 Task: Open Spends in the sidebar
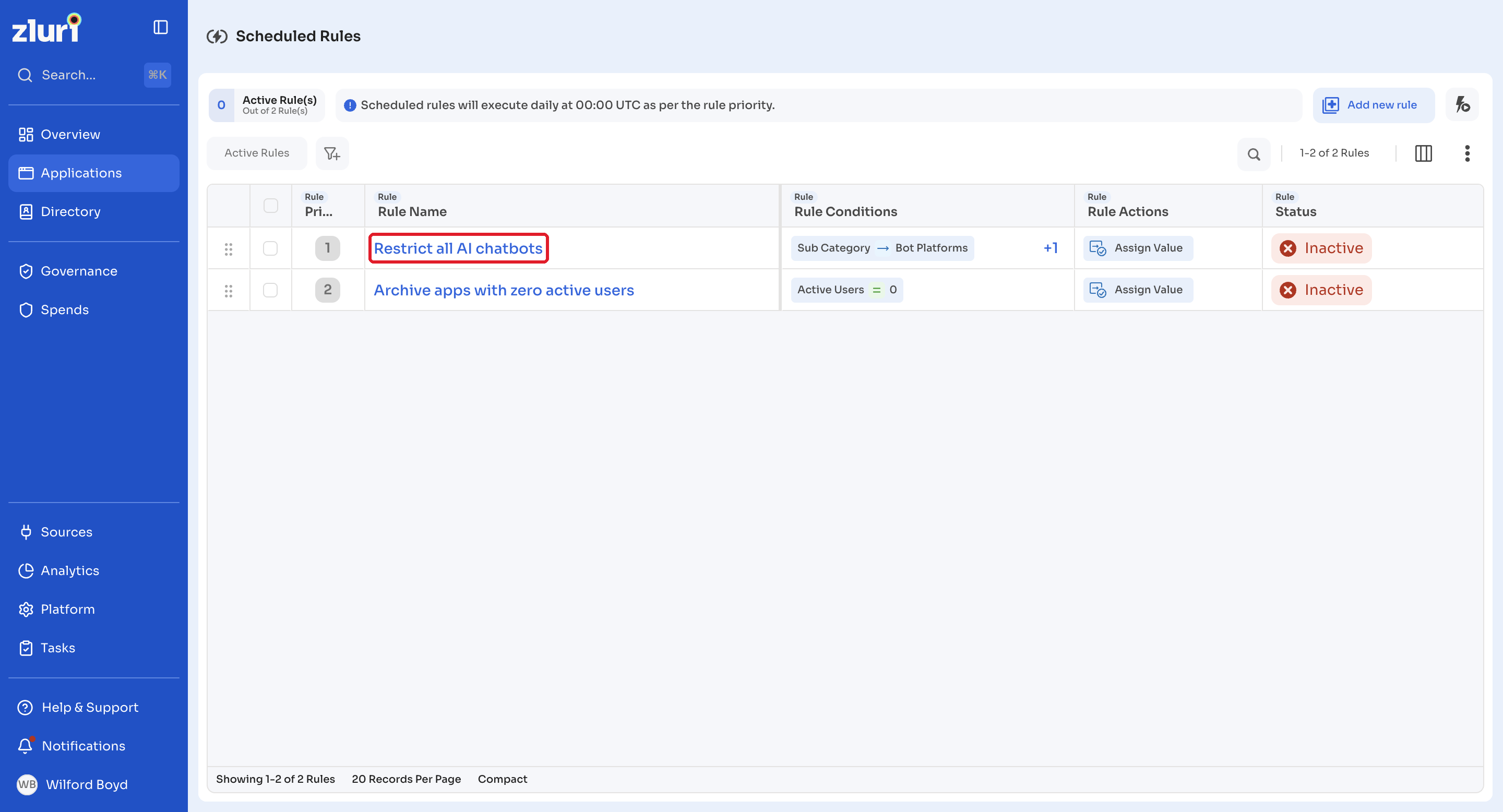(x=94, y=310)
